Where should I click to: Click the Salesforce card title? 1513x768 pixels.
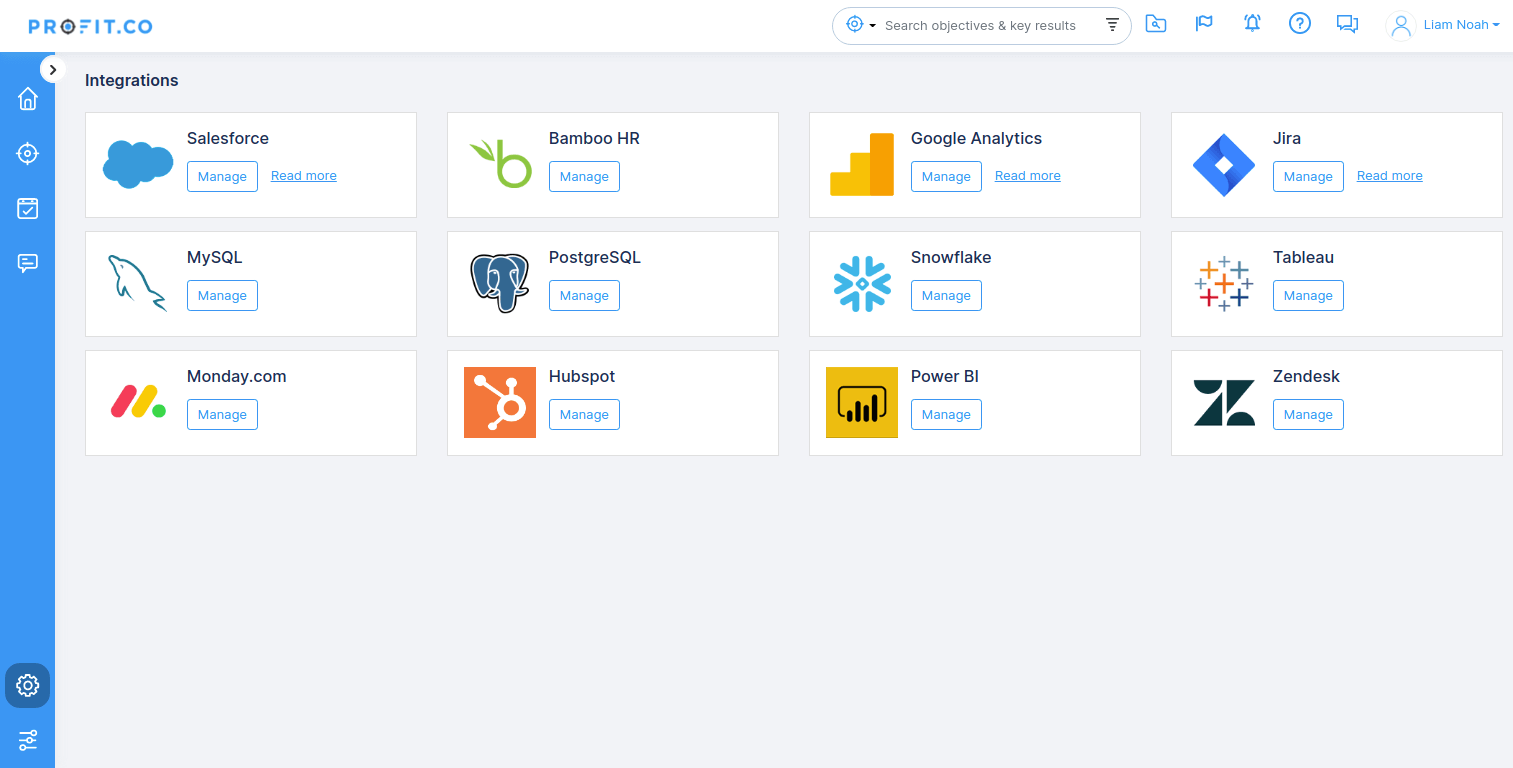(228, 139)
